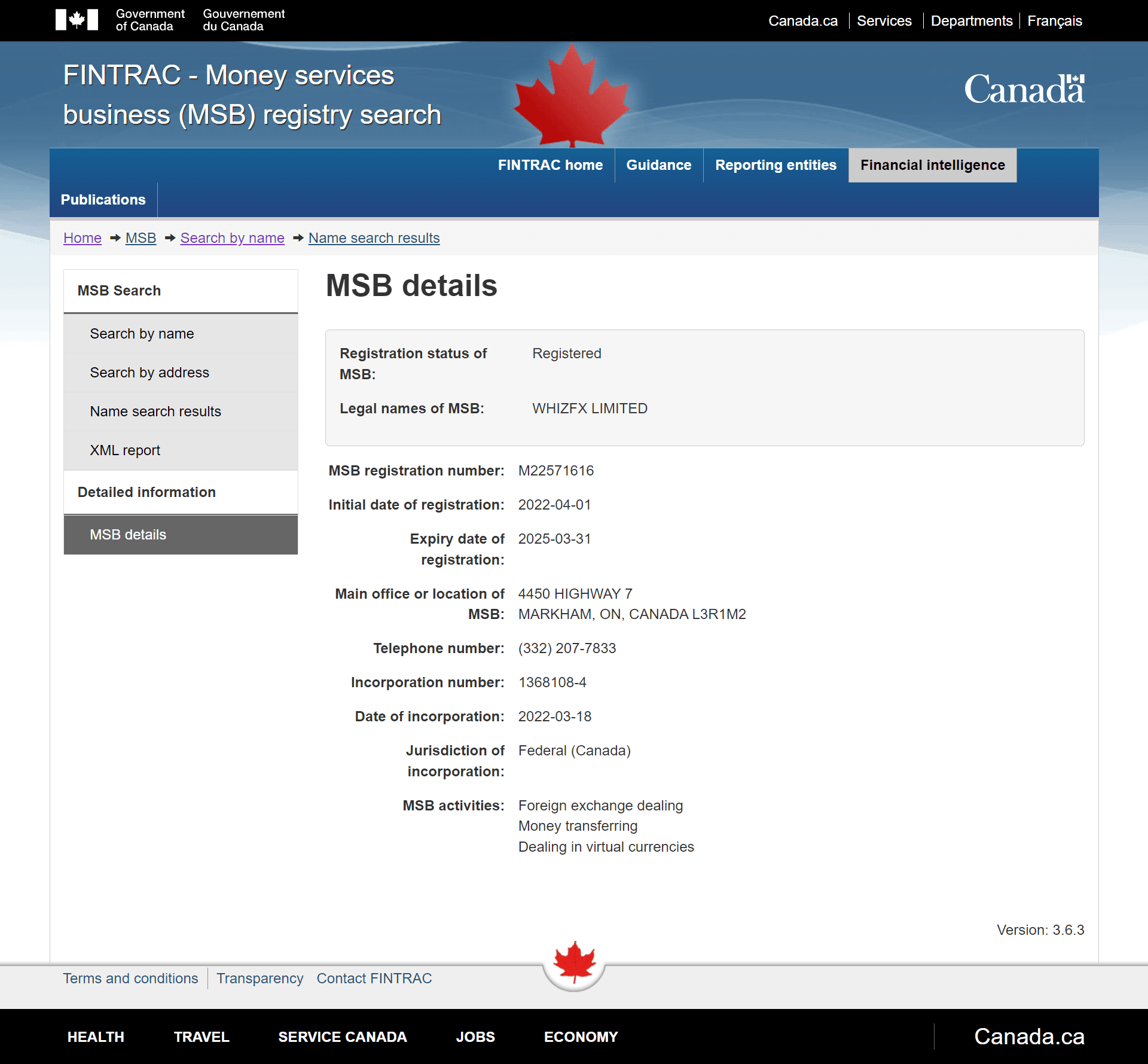The image size is (1148, 1064).
Task: Go to MSB breadcrumb link
Action: tap(141, 238)
